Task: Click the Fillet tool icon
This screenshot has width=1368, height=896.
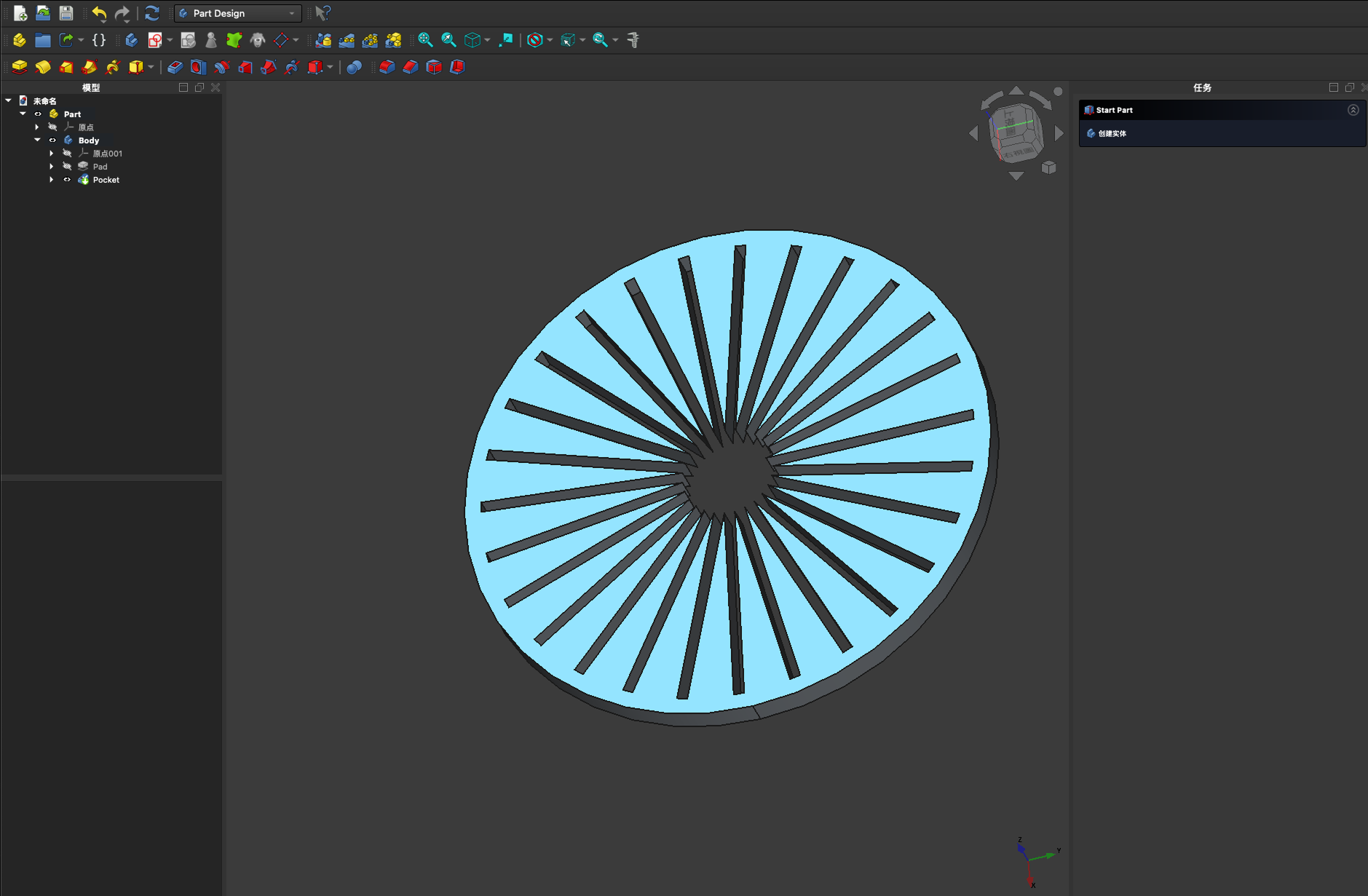Action: (387, 67)
